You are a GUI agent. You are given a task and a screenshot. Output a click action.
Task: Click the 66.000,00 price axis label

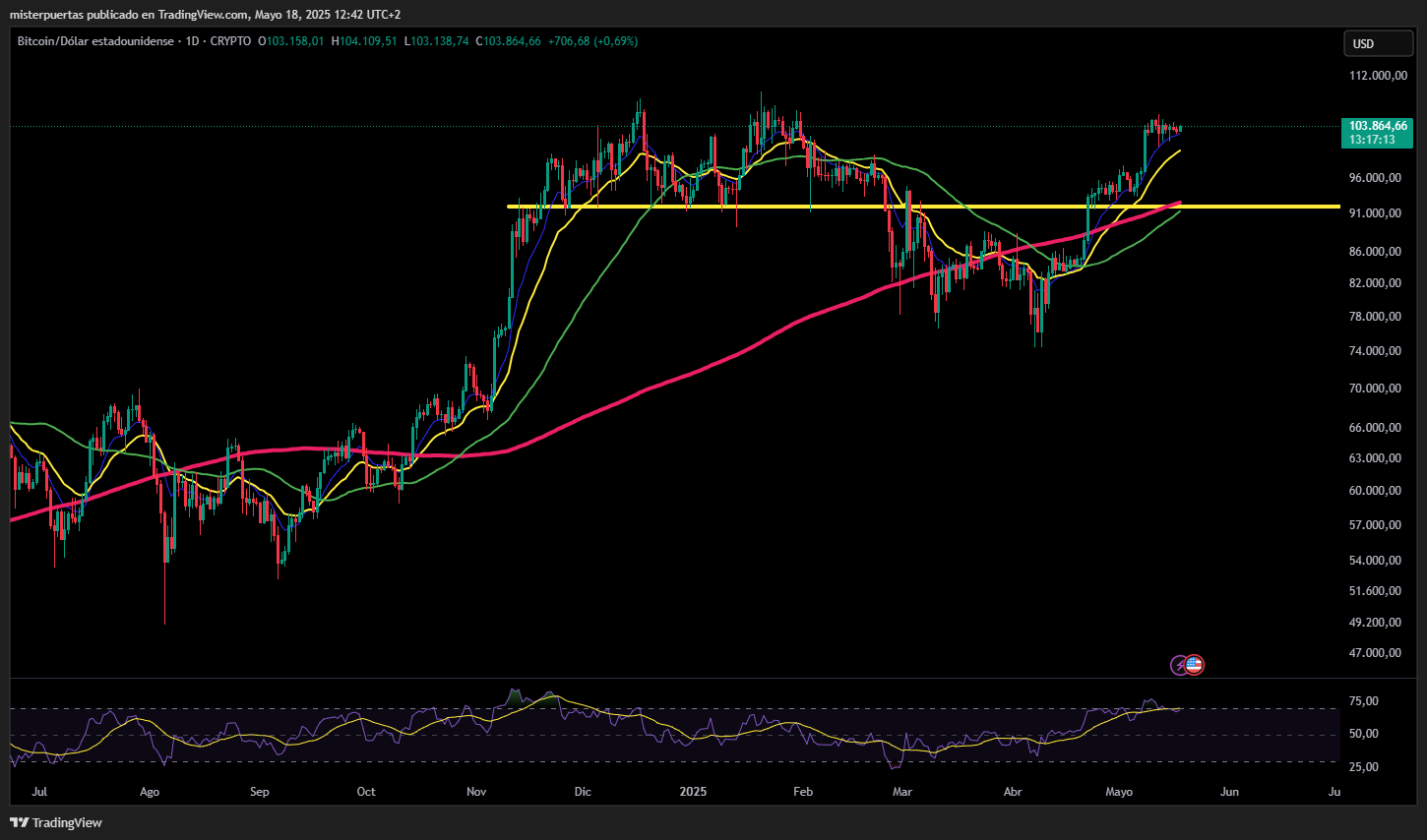pyautogui.click(x=1375, y=428)
